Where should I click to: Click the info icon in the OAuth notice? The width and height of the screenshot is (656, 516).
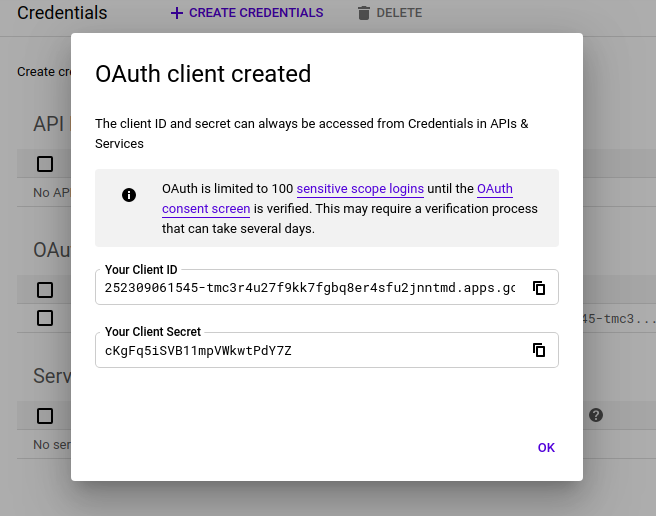click(129, 195)
